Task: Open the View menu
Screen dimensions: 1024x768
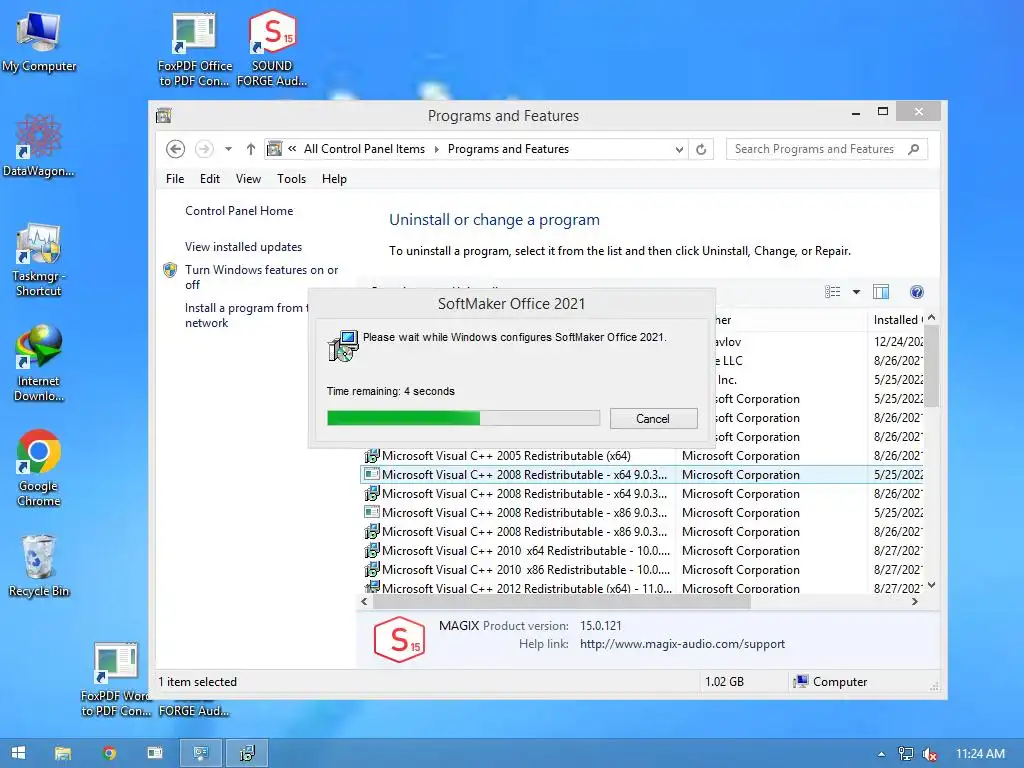Action: click(248, 179)
